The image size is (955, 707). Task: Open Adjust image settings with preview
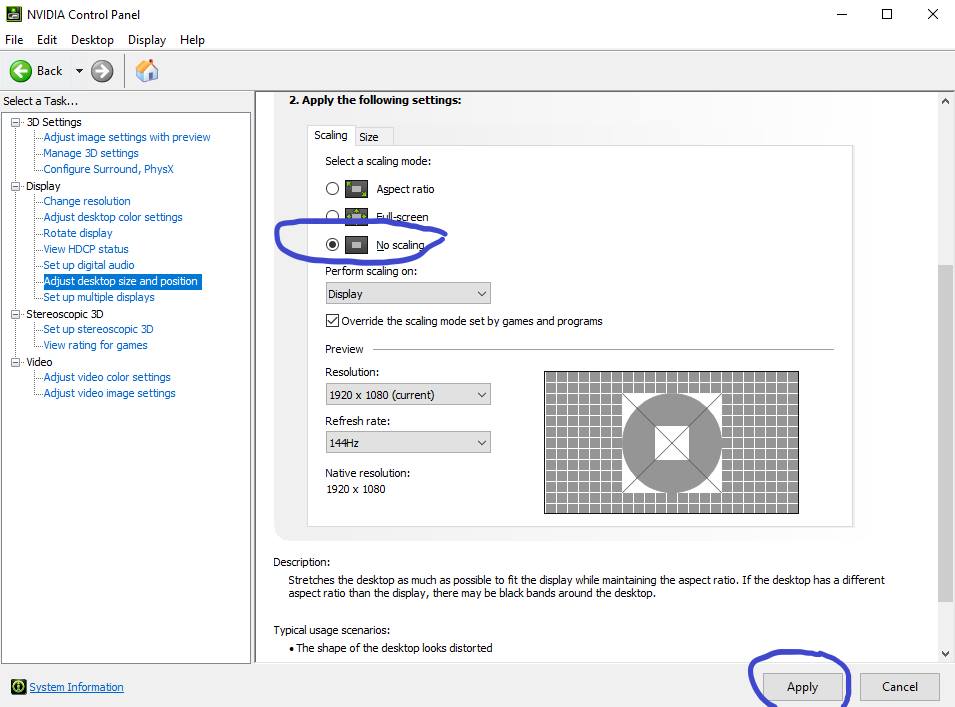tap(127, 137)
